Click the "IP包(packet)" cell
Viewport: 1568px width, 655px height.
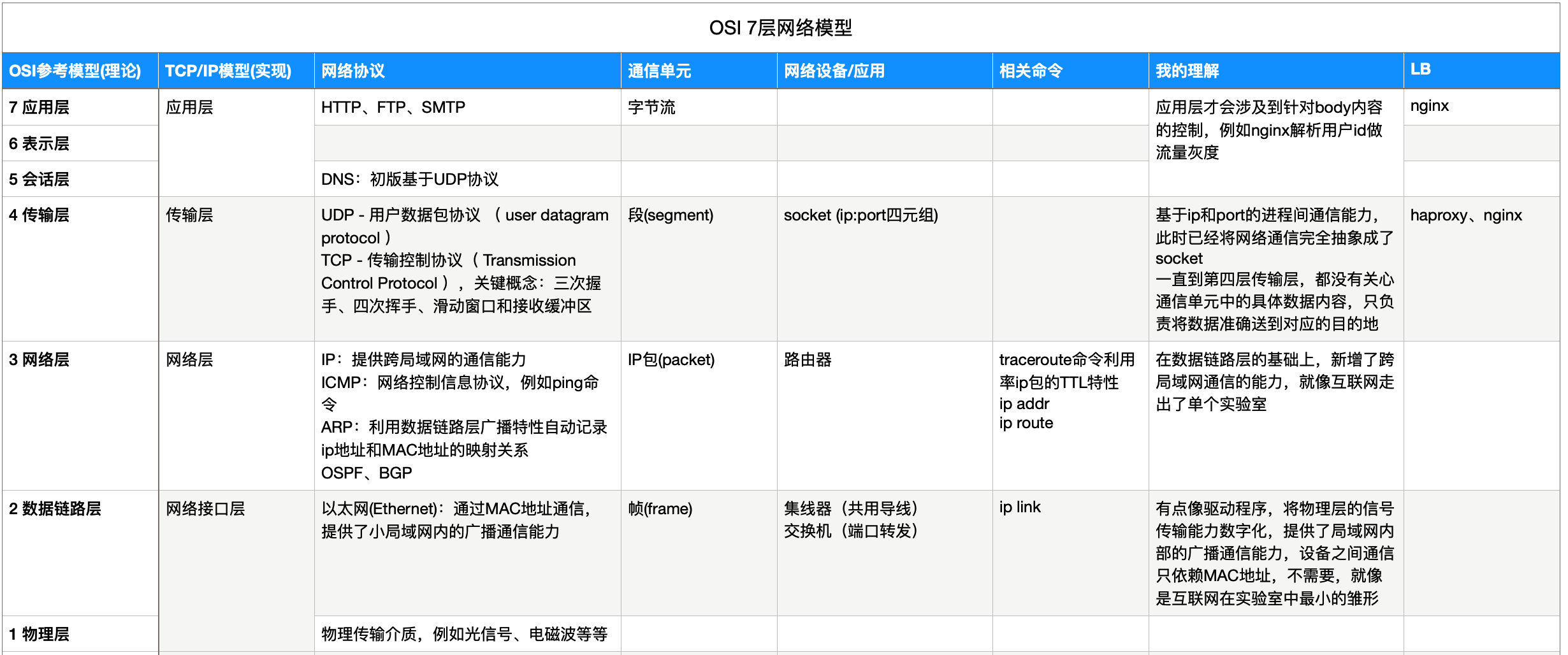pos(671,360)
